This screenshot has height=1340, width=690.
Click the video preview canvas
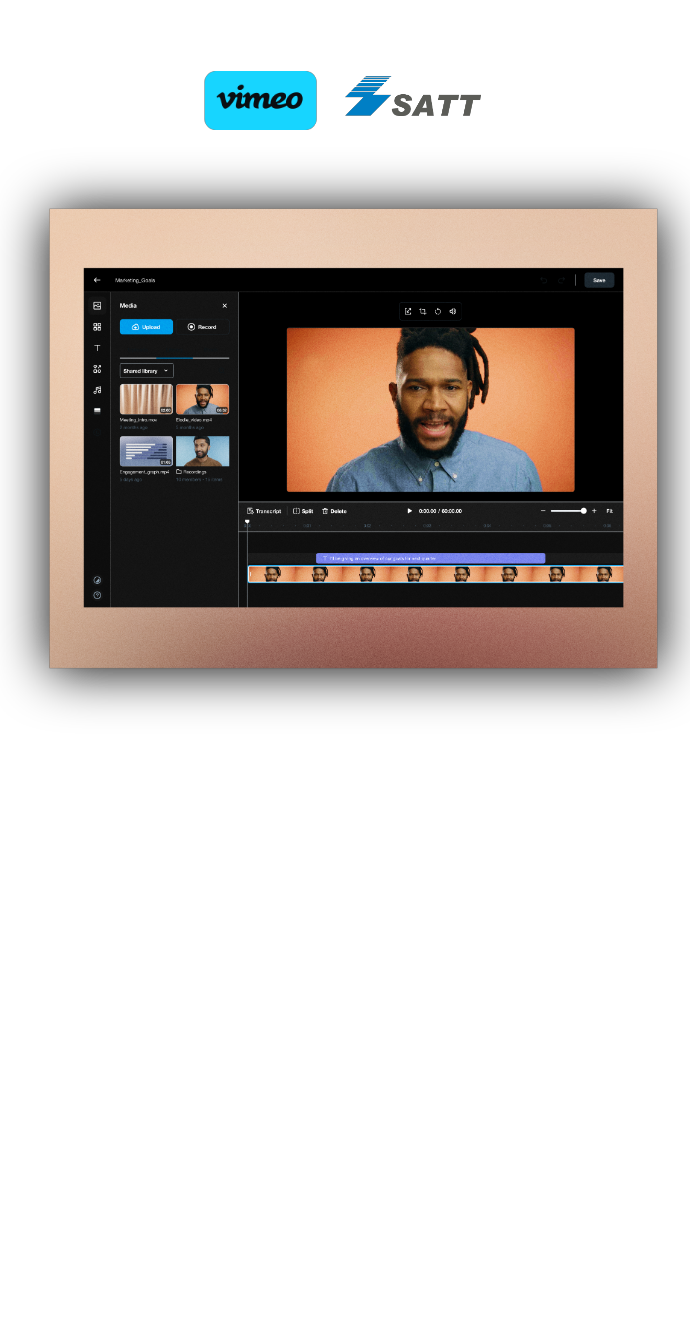click(431, 410)
